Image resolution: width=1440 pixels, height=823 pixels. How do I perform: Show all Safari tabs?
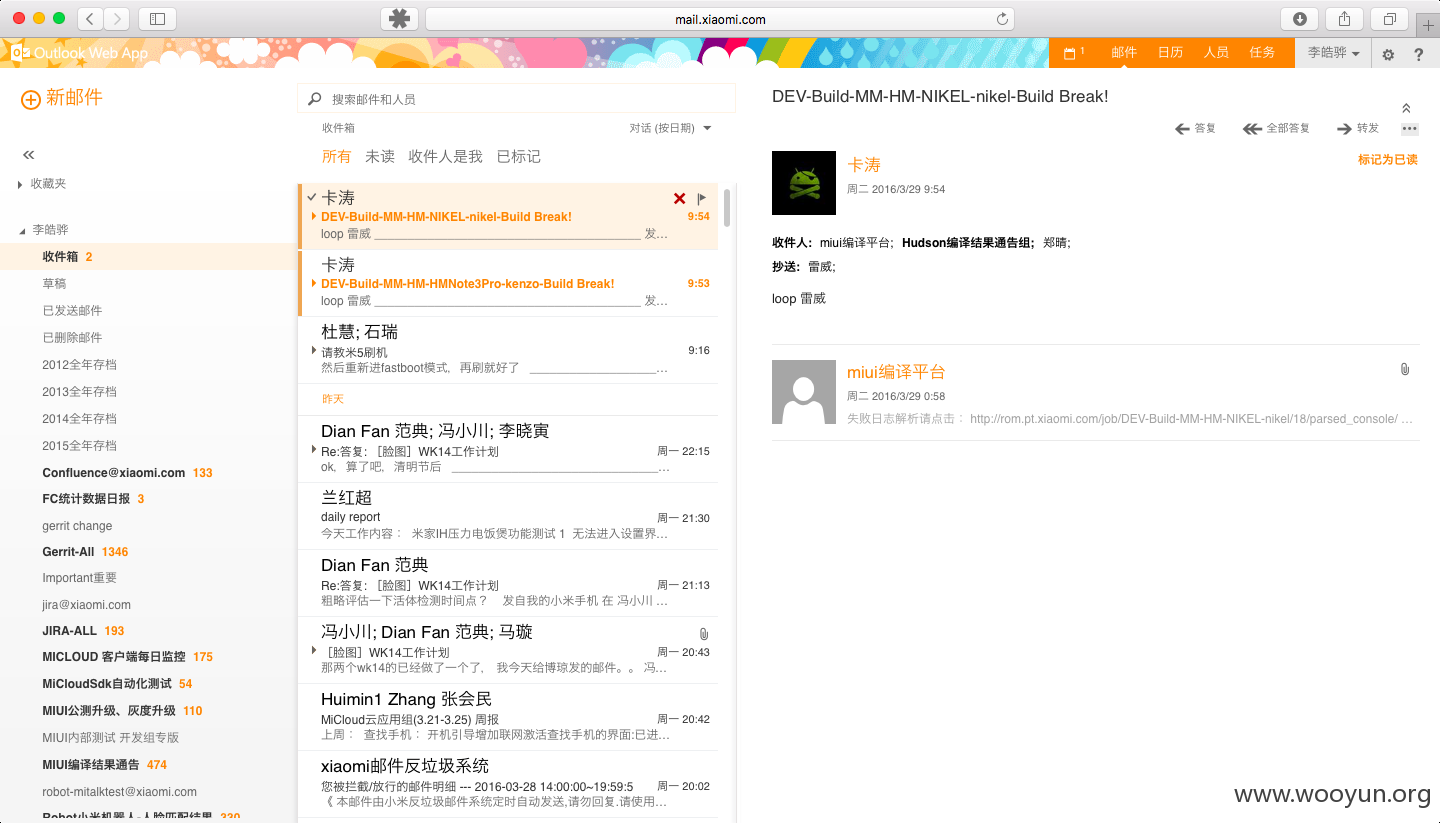[1389, 19]
